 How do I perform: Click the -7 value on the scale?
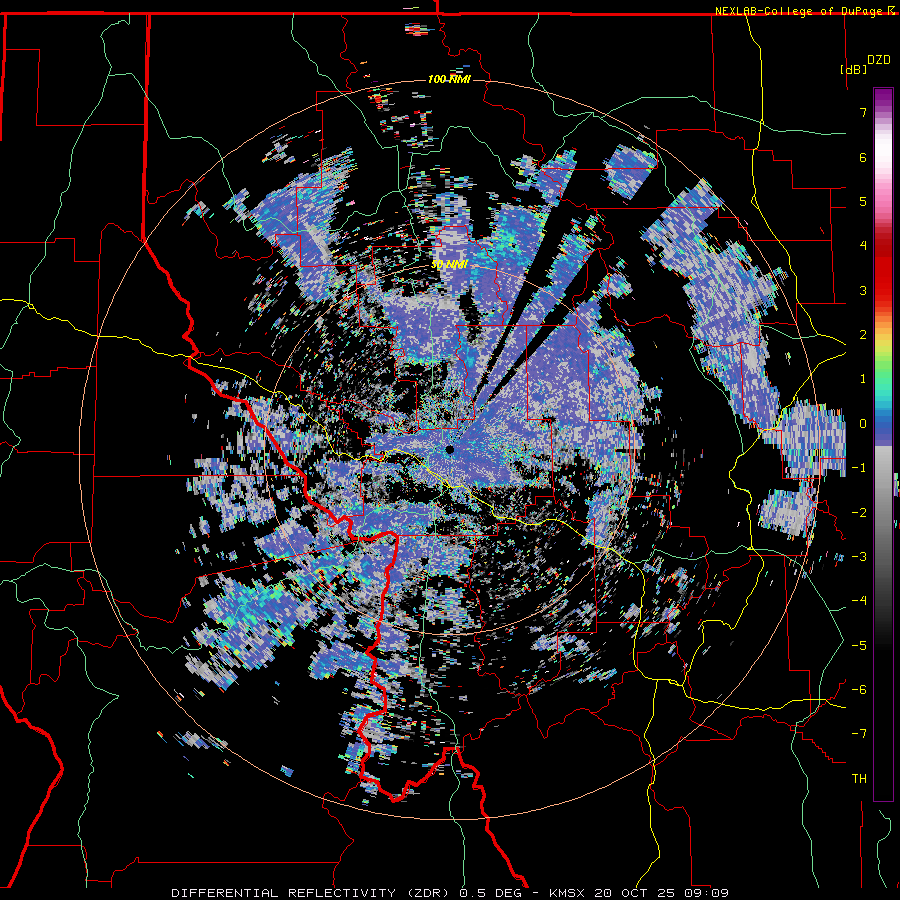[859, 734]
